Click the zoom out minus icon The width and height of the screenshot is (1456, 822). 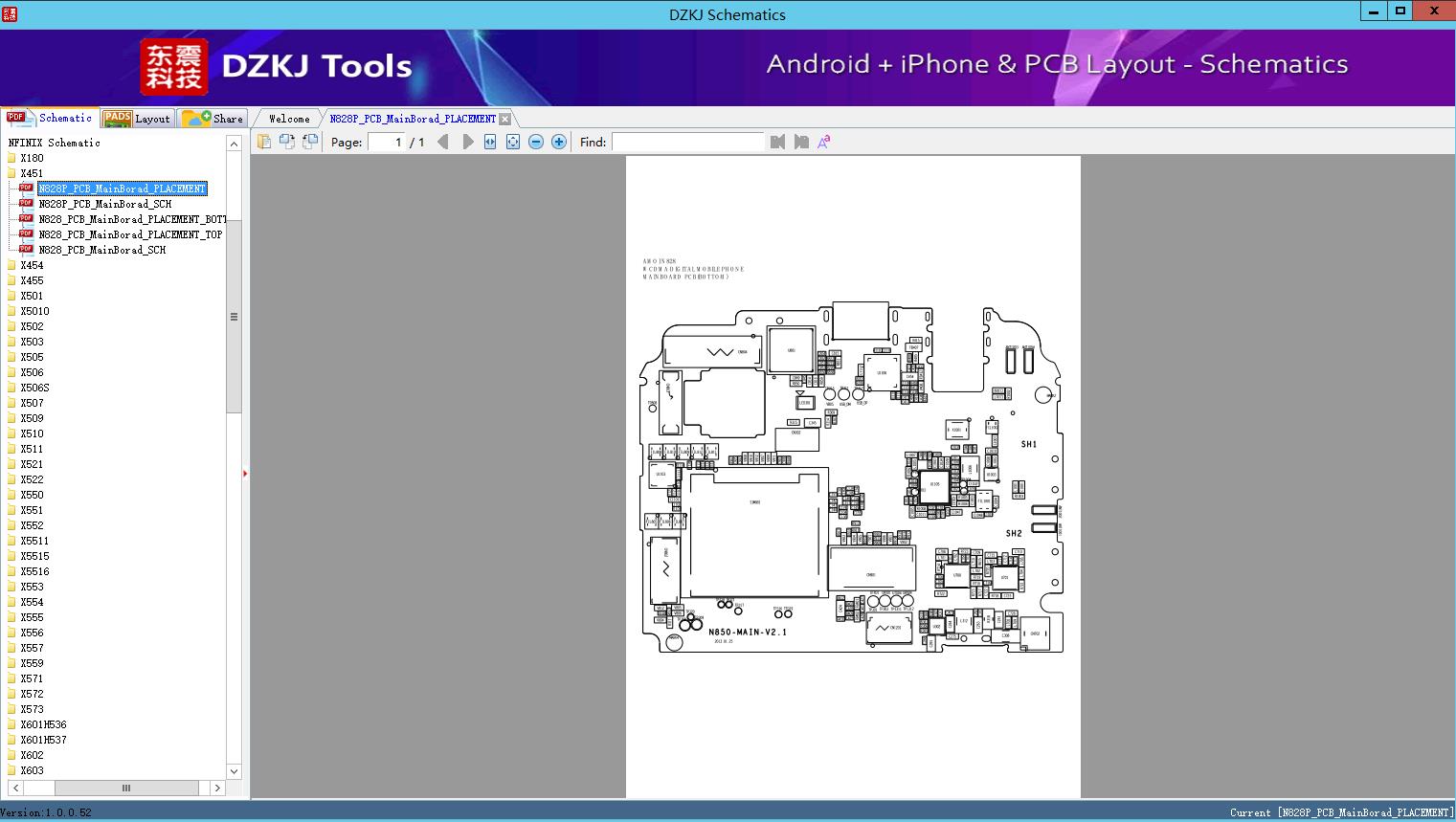(536, 142)
